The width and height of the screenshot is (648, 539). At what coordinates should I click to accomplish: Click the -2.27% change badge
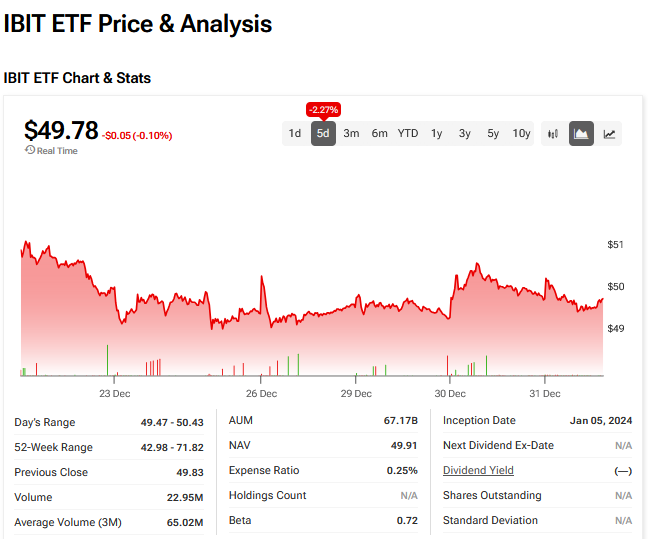[x=323, y=110]
